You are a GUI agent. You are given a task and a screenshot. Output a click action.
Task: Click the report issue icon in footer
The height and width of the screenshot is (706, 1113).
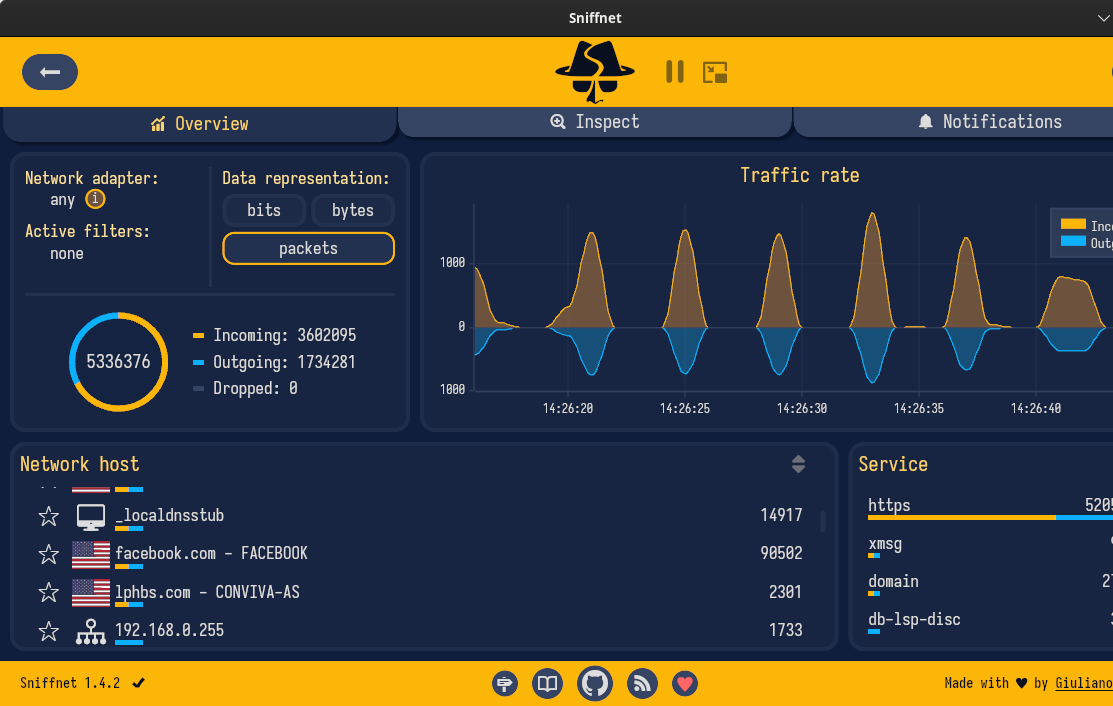(x=505, y=684)
